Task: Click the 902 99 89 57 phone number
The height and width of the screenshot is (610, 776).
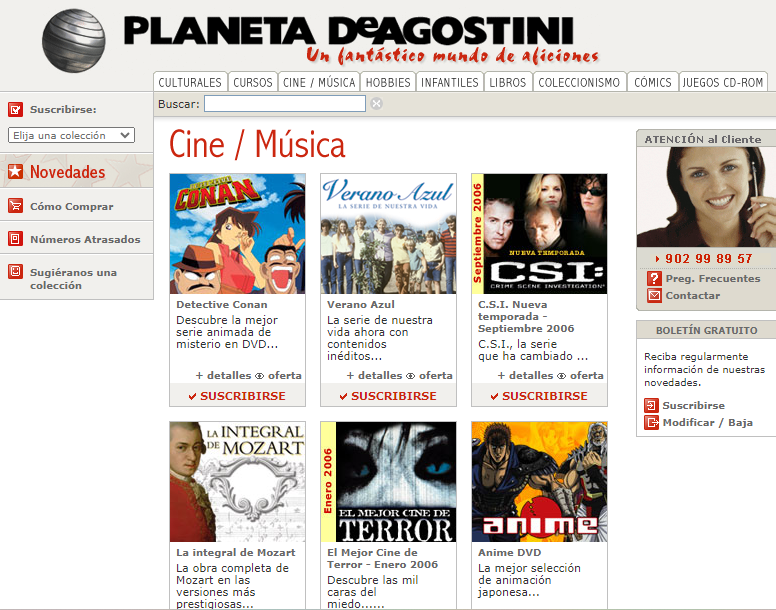Action: tap(708, 258)
